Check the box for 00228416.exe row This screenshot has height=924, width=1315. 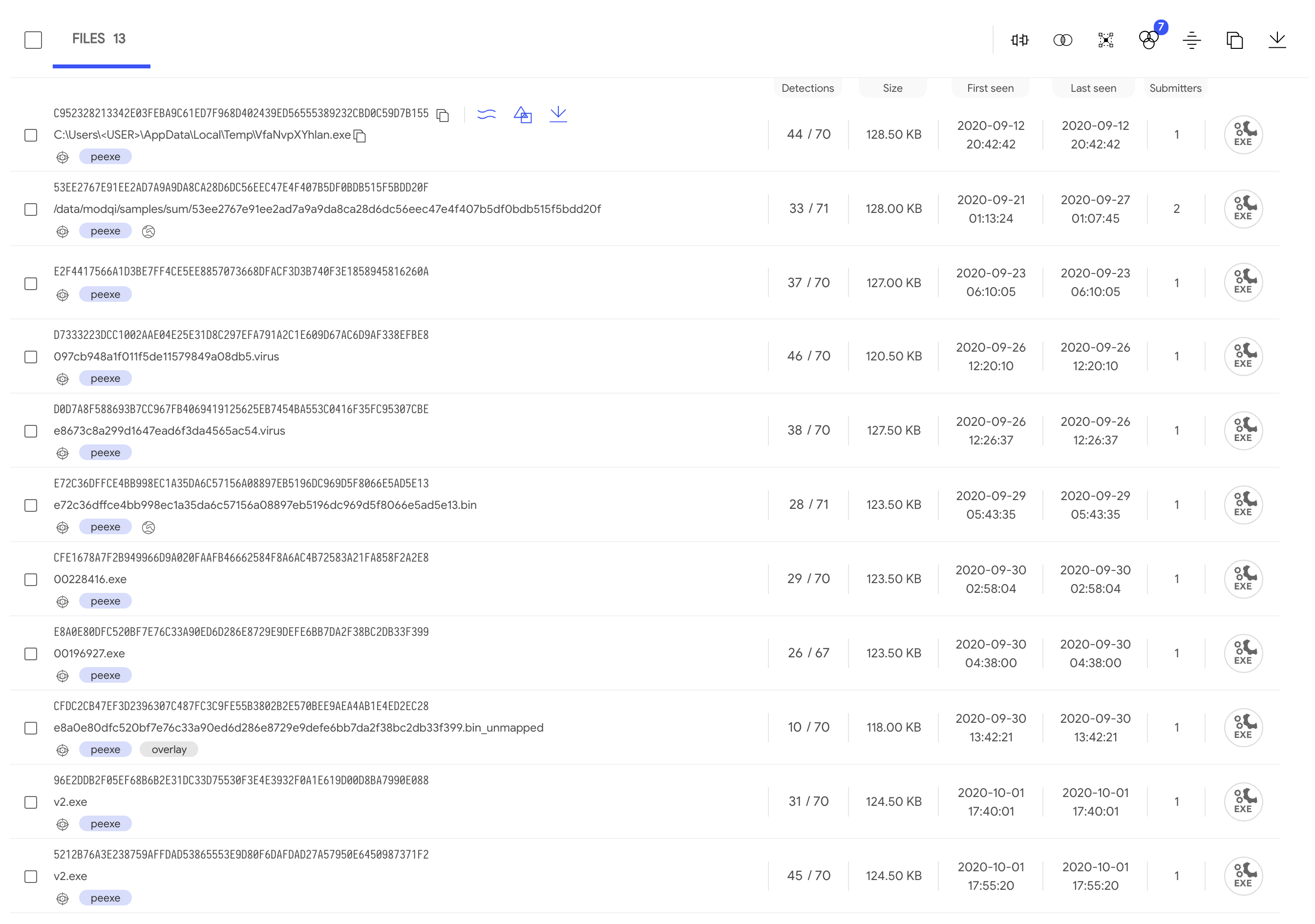[31, 579]
